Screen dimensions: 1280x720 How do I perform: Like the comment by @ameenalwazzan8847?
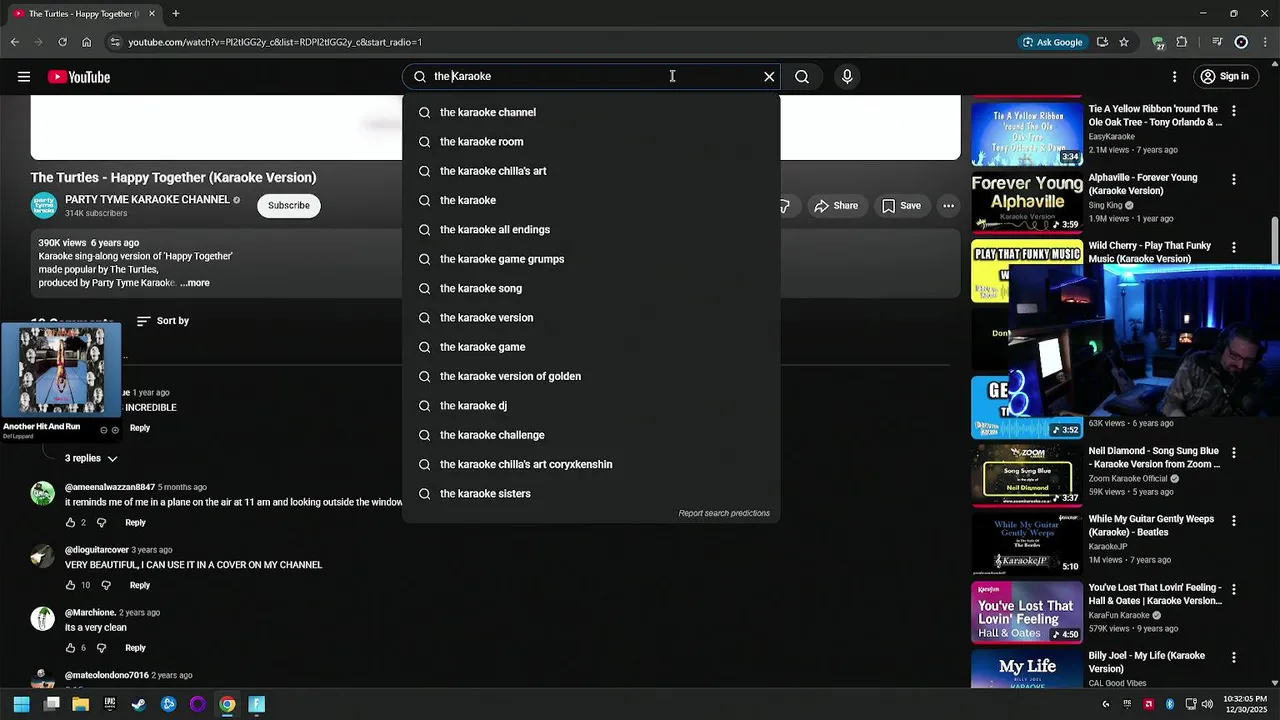[70, 522]
